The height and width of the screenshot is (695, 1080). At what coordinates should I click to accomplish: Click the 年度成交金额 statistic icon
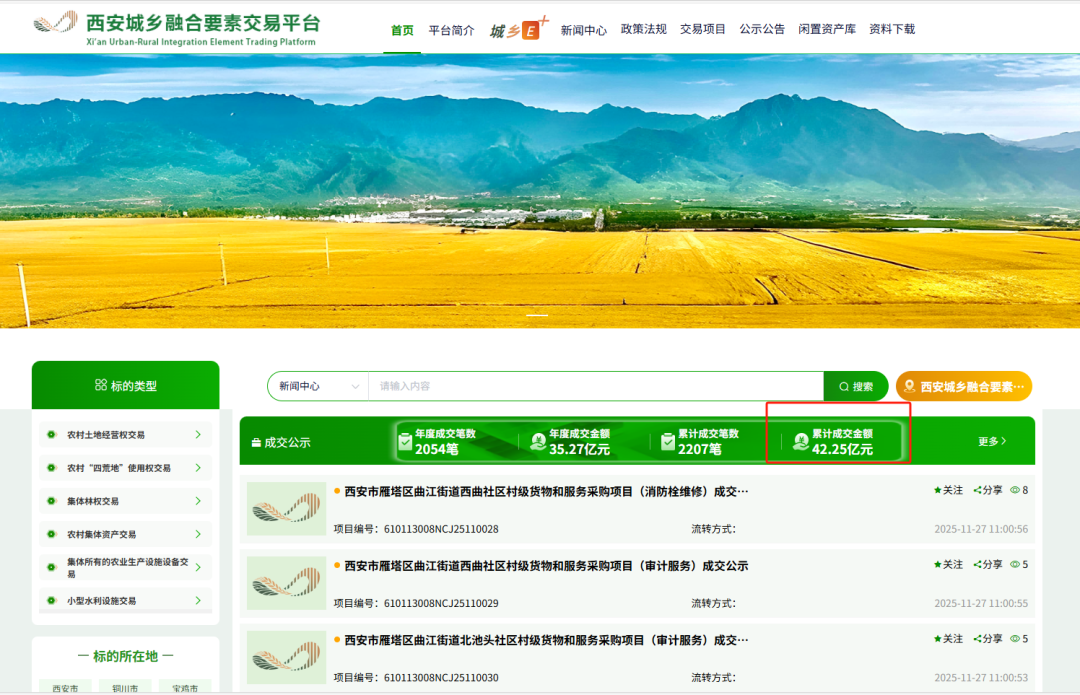click(538, 441)
